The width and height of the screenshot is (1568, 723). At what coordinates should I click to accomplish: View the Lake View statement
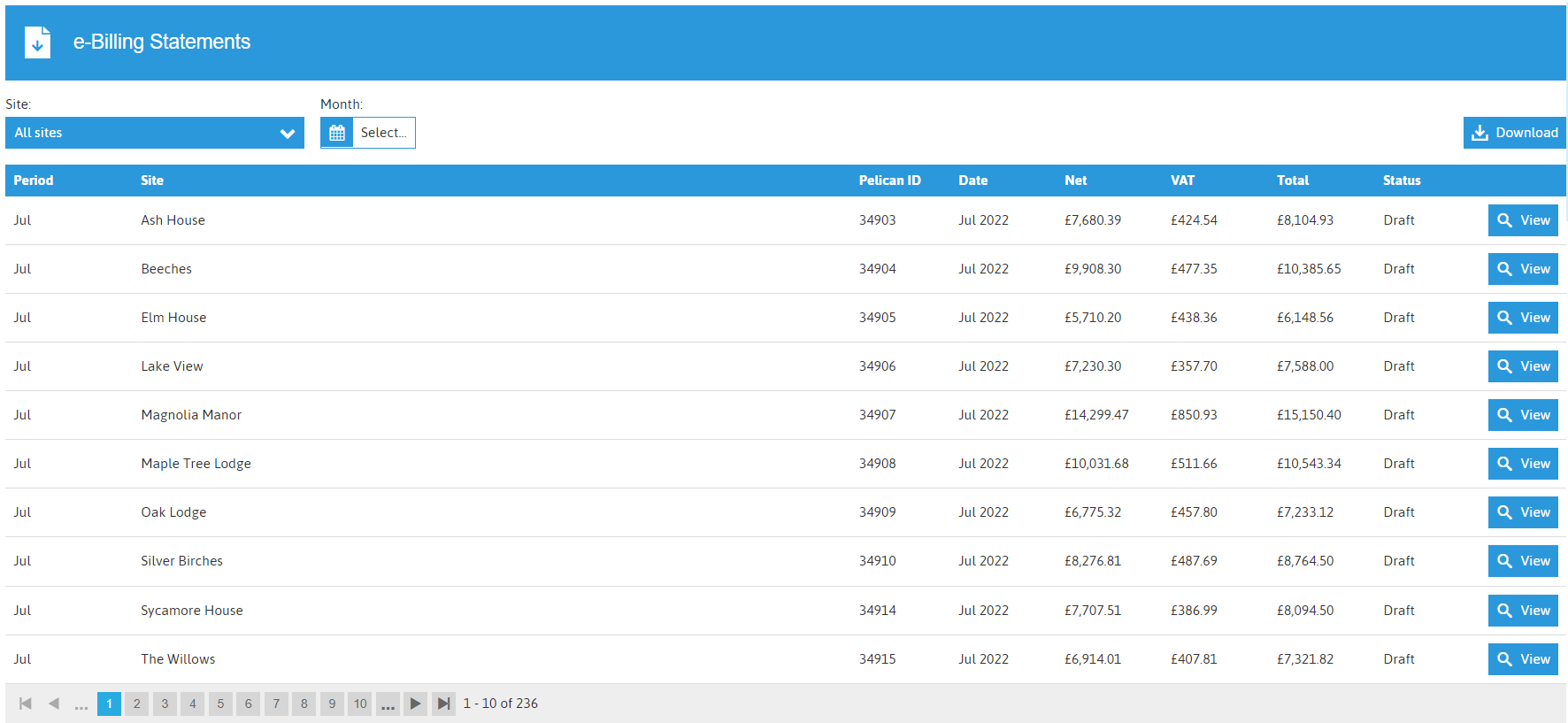(x=1523, y=366)
